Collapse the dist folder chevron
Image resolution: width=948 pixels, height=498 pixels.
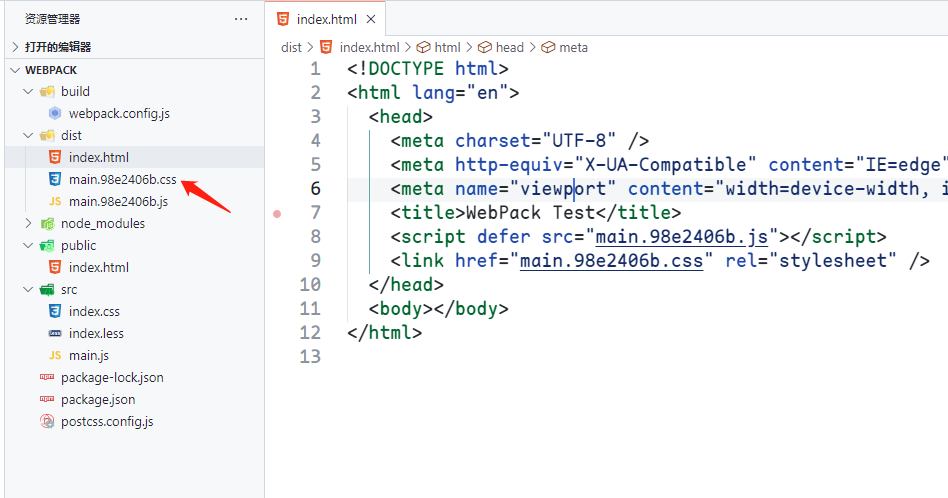click(x=27, y=135)
